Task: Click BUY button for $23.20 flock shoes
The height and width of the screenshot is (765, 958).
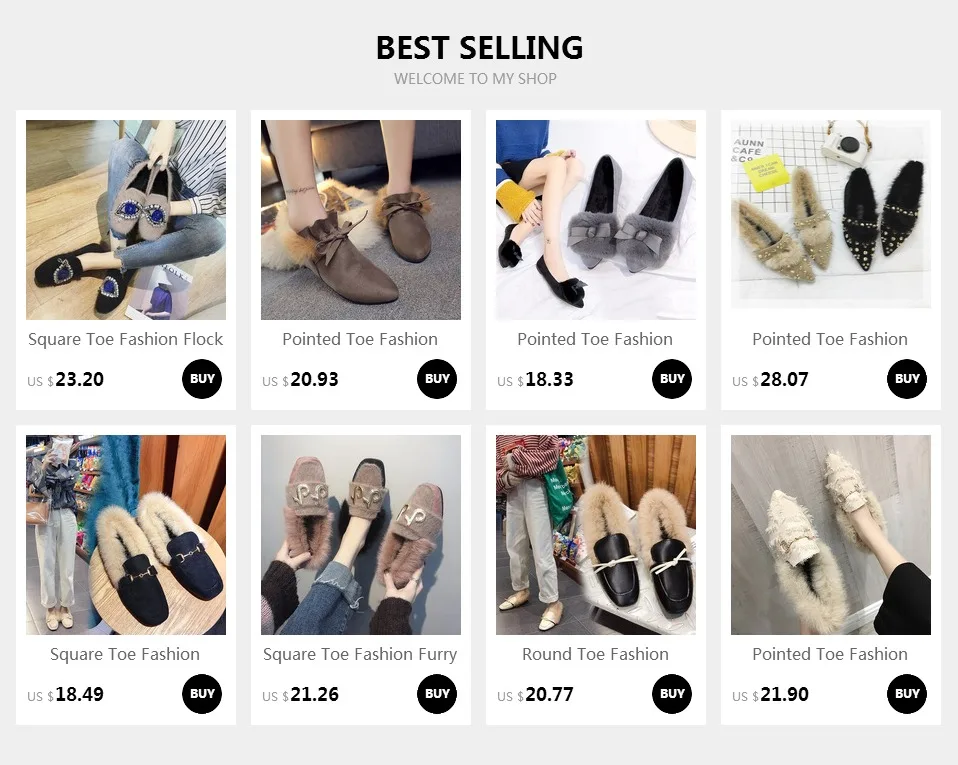Action: (x=202, y=379)
